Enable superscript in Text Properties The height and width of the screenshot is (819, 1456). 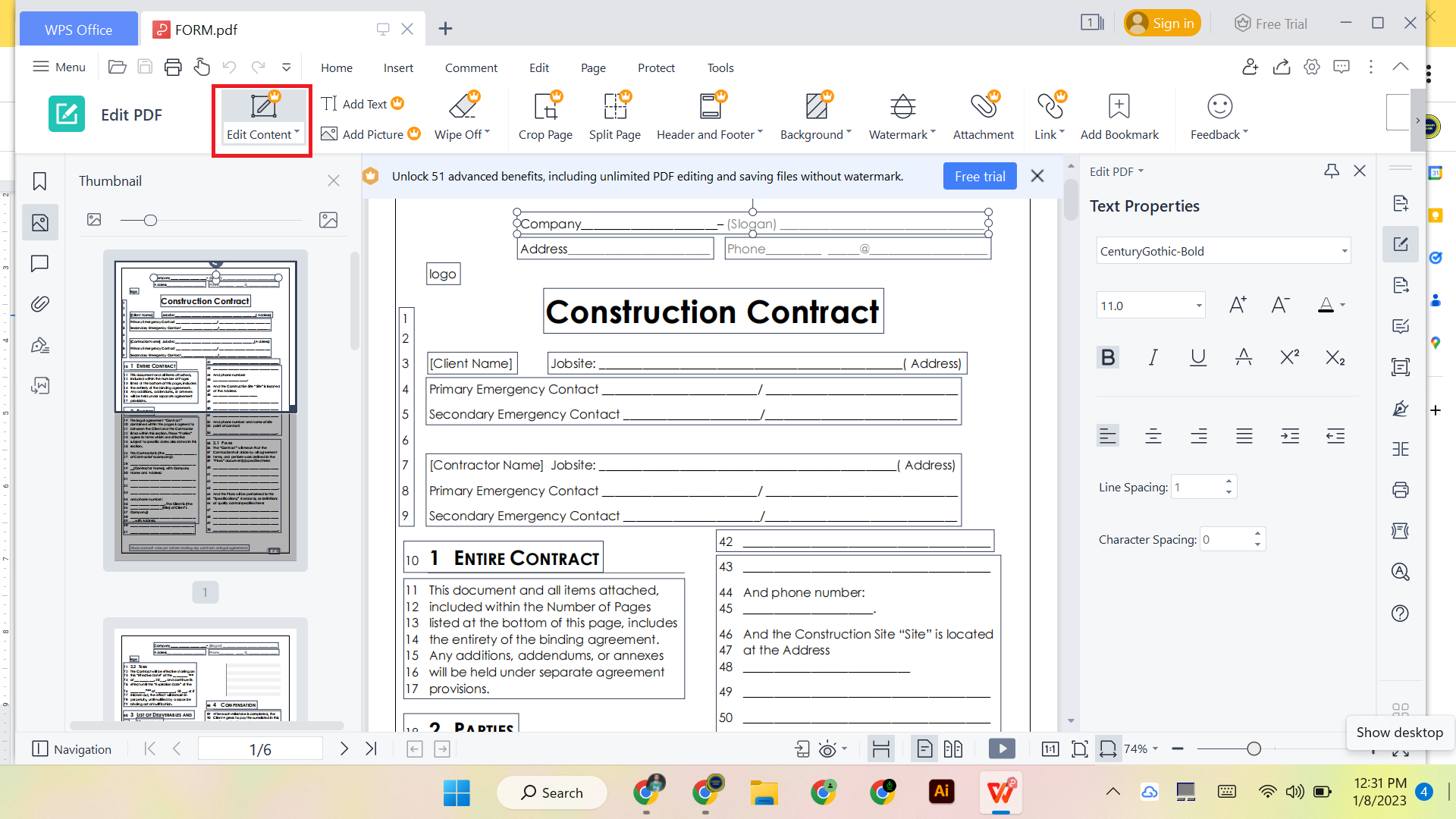1289,356
